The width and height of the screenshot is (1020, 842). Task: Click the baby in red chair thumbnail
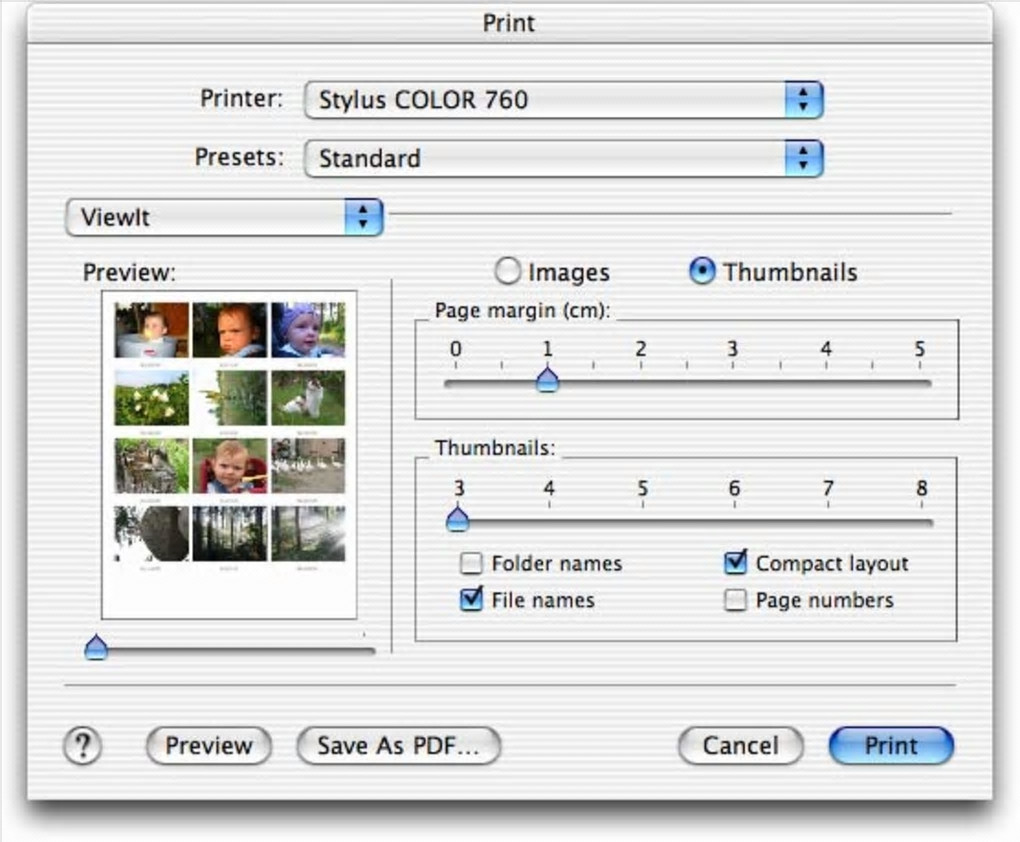pyautogui.click(x=230, y=466)
